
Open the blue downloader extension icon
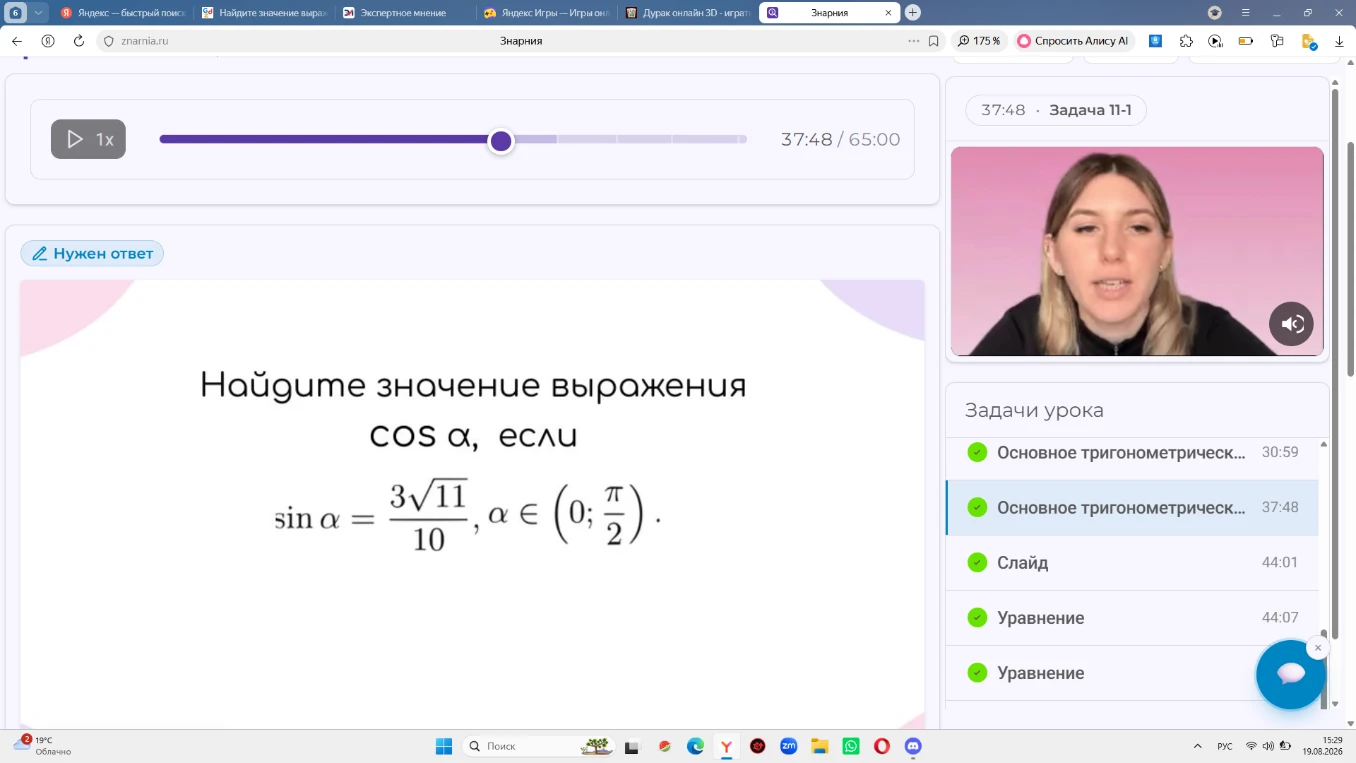[1155, 41]
